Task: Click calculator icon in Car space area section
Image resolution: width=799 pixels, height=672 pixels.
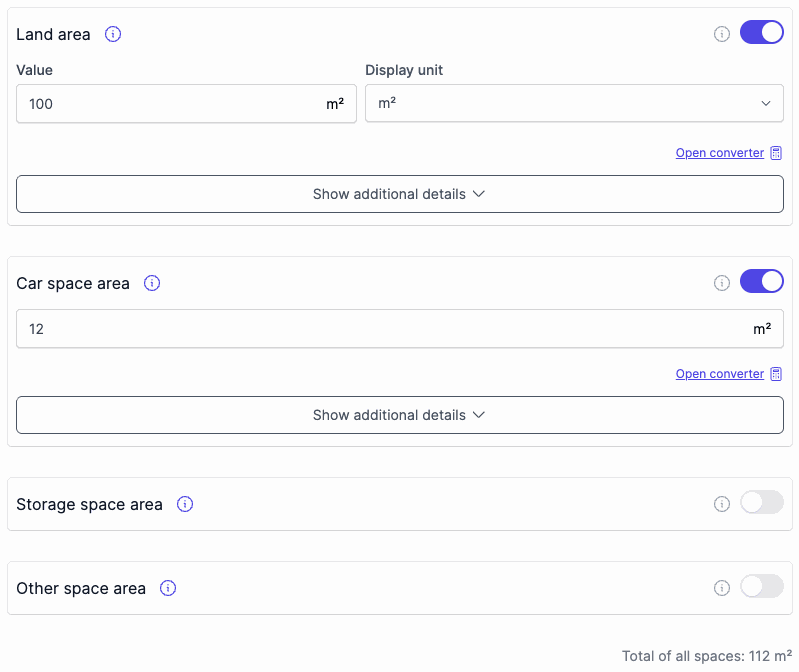Action: click(x=776, y=374)
